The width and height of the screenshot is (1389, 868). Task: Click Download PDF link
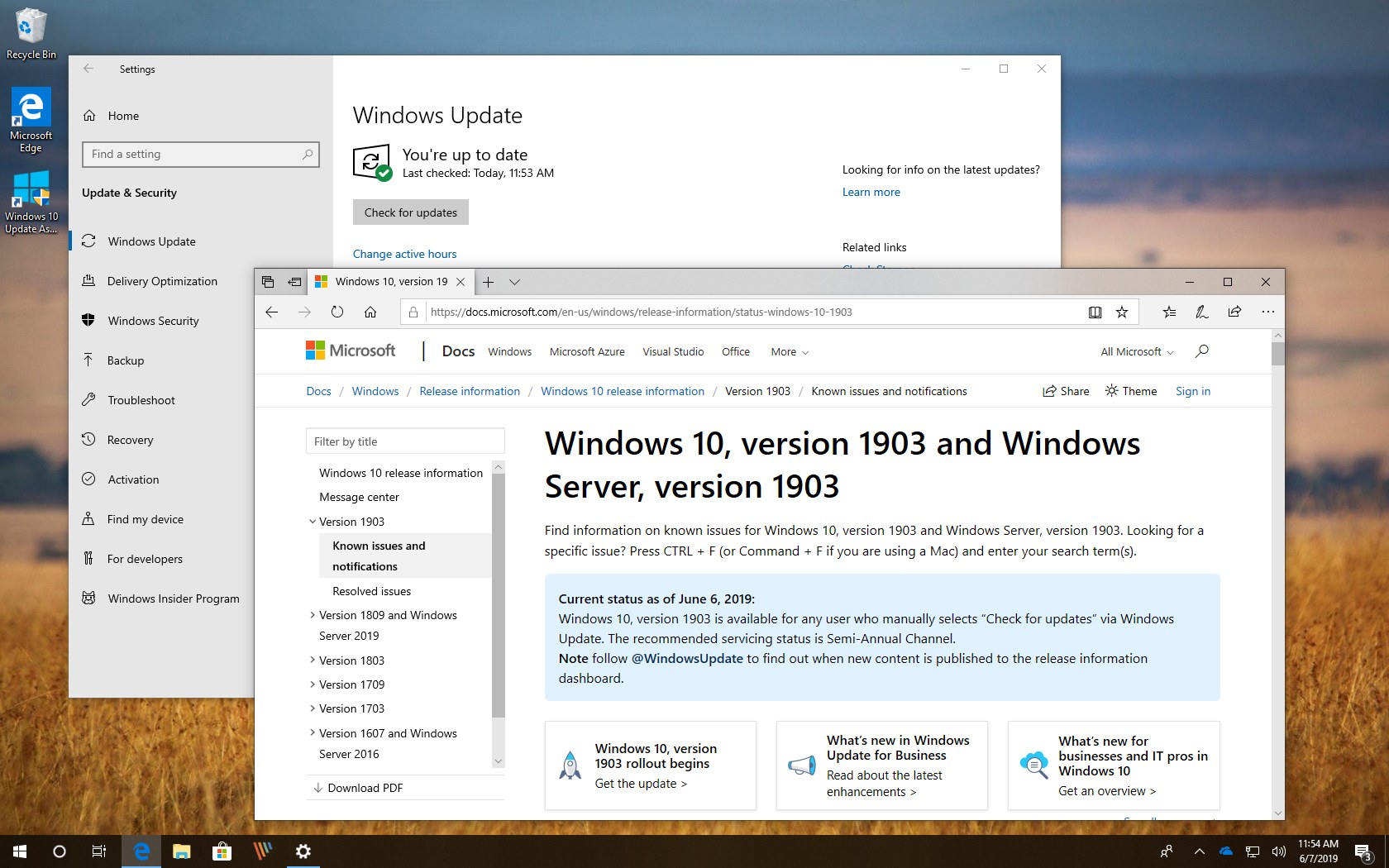357,788
